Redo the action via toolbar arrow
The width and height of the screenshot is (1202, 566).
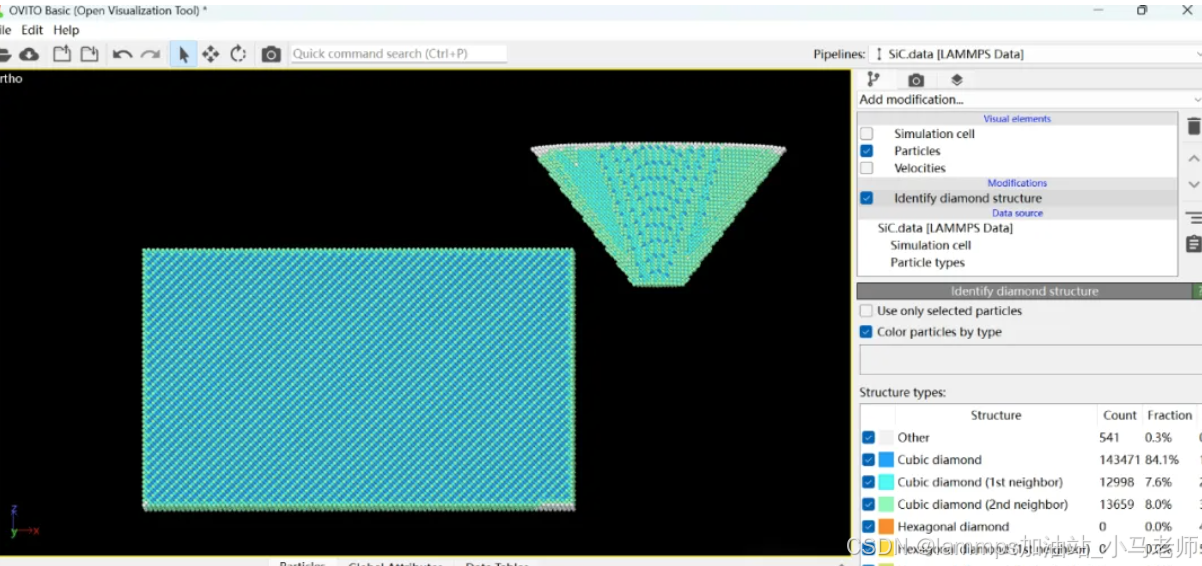pyautogui.click(x=150, y=54)
